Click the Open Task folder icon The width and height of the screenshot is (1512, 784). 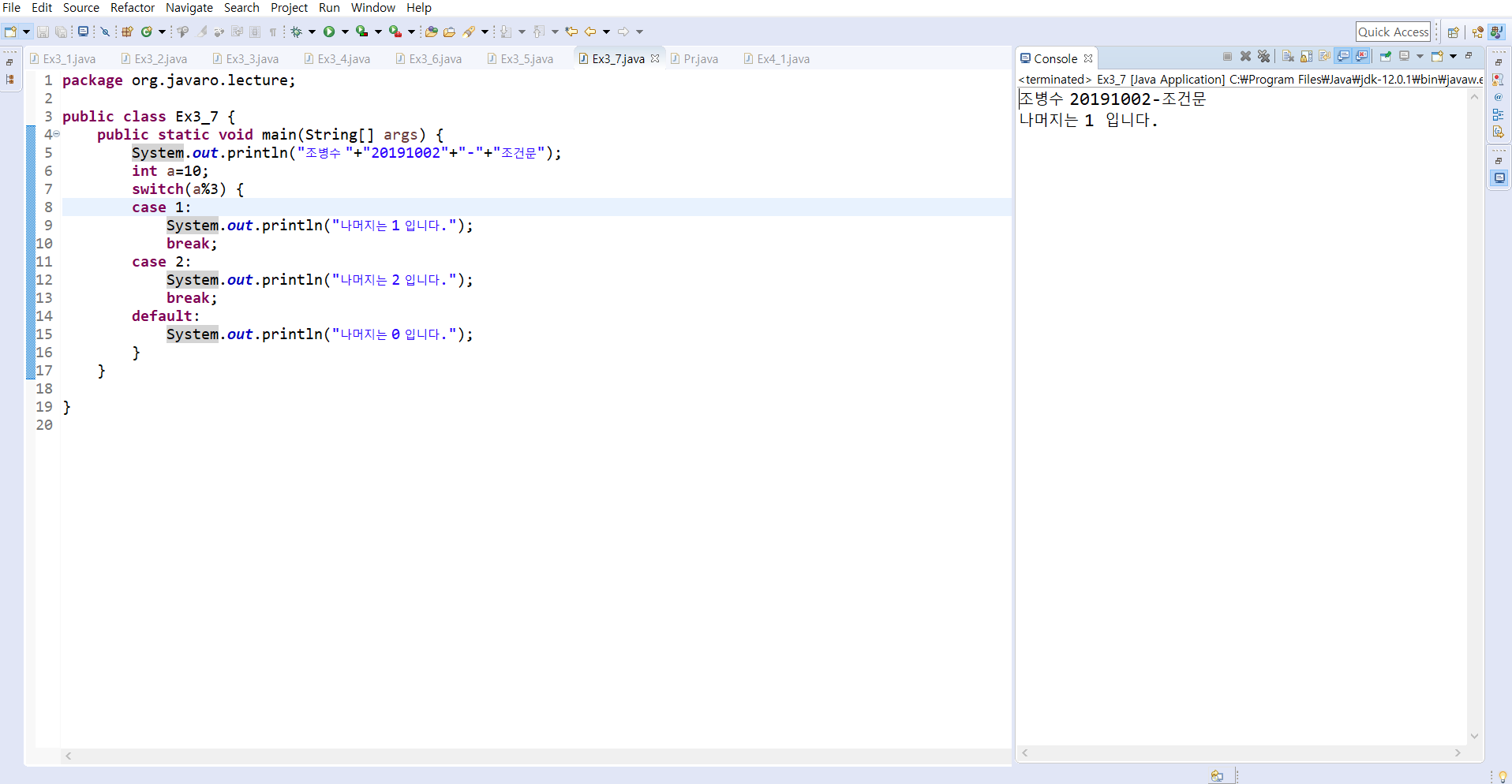point(449,32)
